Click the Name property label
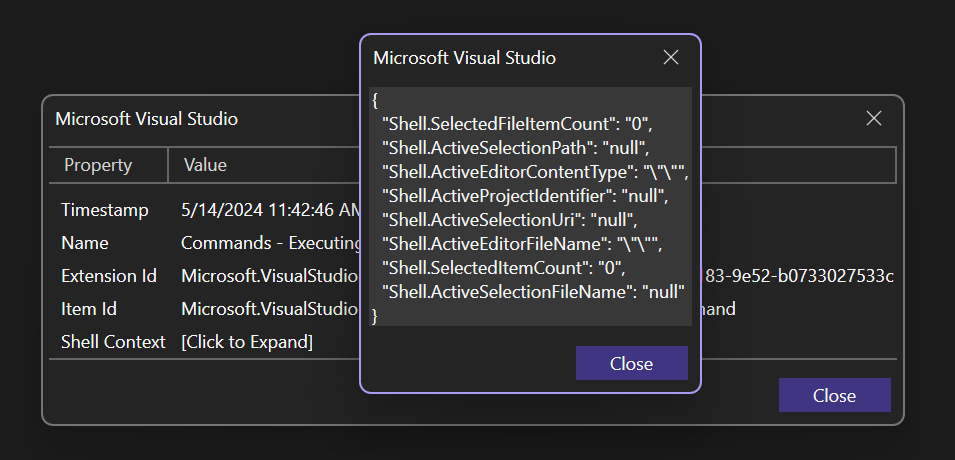Image resolution: width=955 pixels, height=460 pixels. pyautogui.click(x=85, y=243)
